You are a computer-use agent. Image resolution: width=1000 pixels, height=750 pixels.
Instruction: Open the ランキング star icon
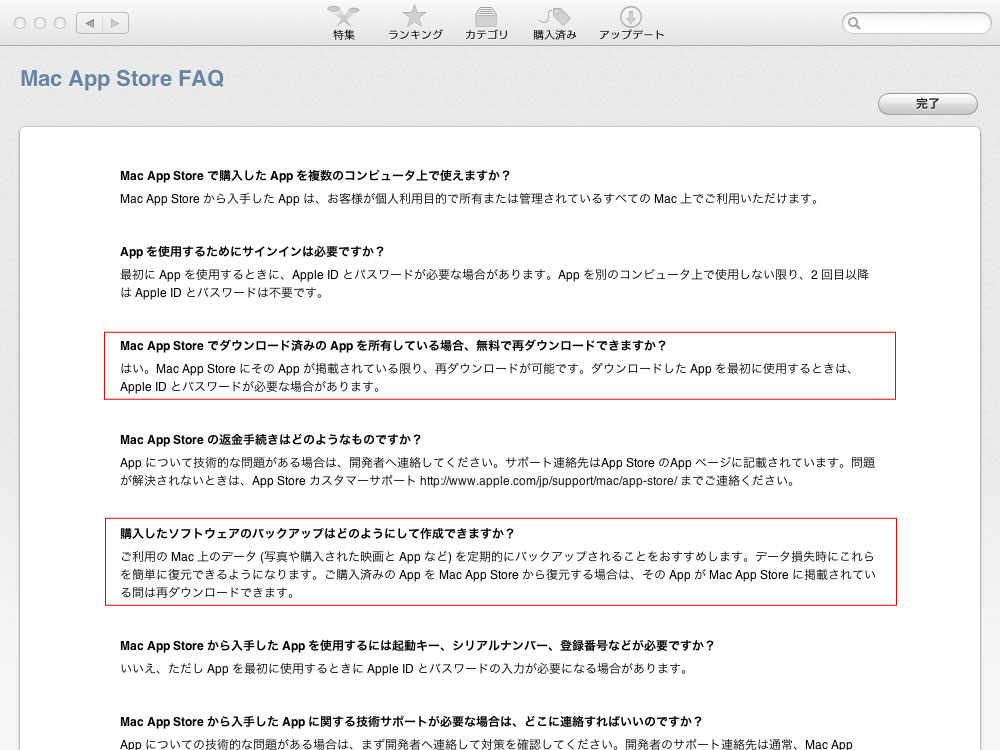415,22
